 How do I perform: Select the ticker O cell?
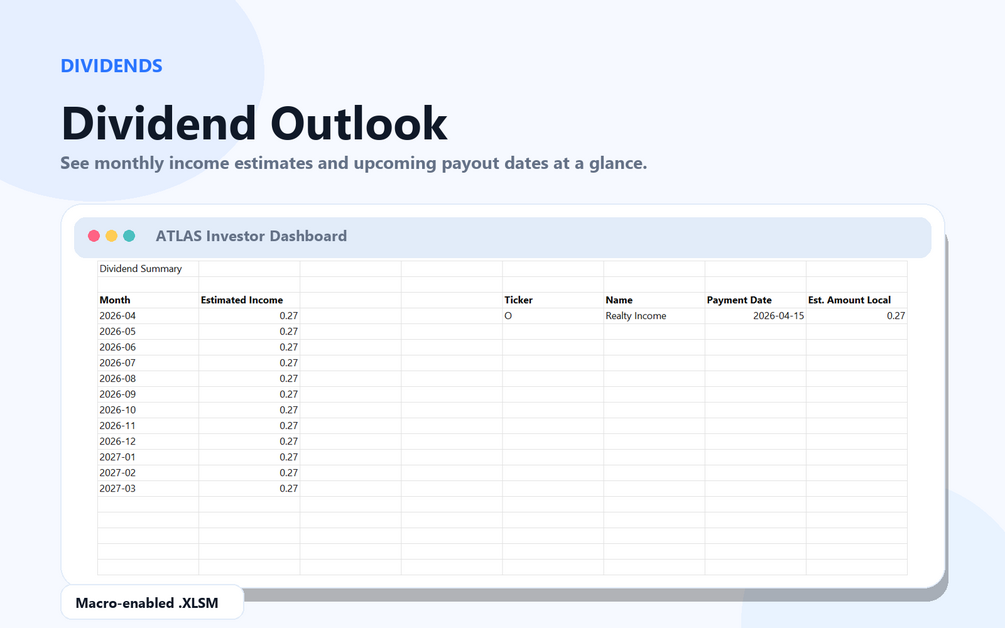(553, 316)
